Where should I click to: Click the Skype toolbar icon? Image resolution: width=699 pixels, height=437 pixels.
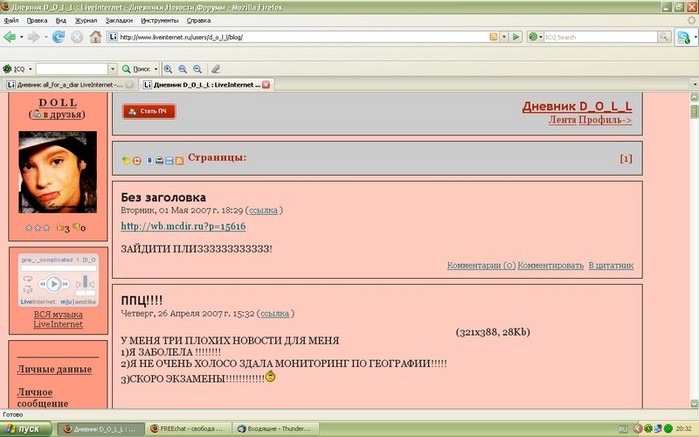click(683, 37)
